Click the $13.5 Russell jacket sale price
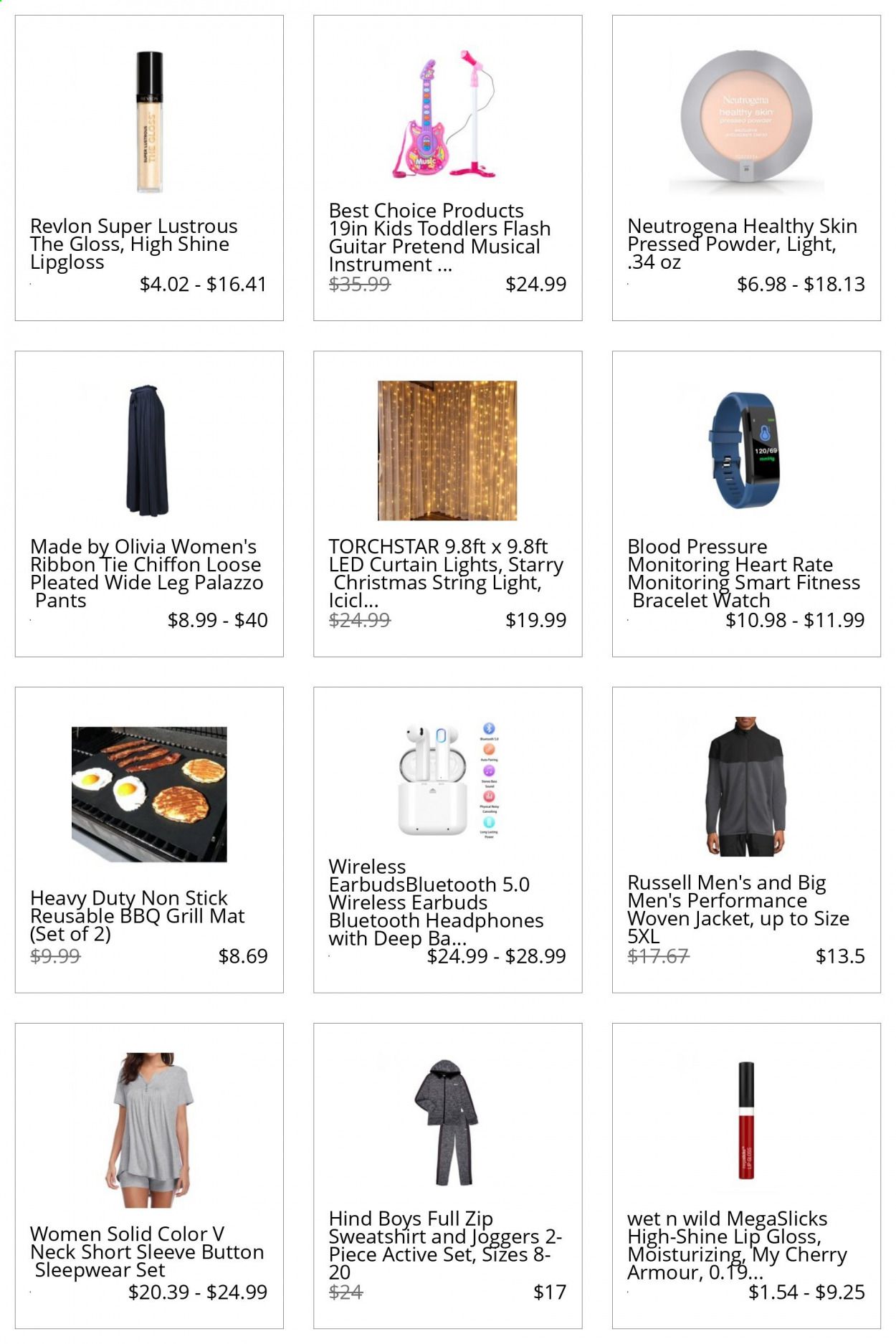This screenshot has height=1344, width=896. coord(840,956)
